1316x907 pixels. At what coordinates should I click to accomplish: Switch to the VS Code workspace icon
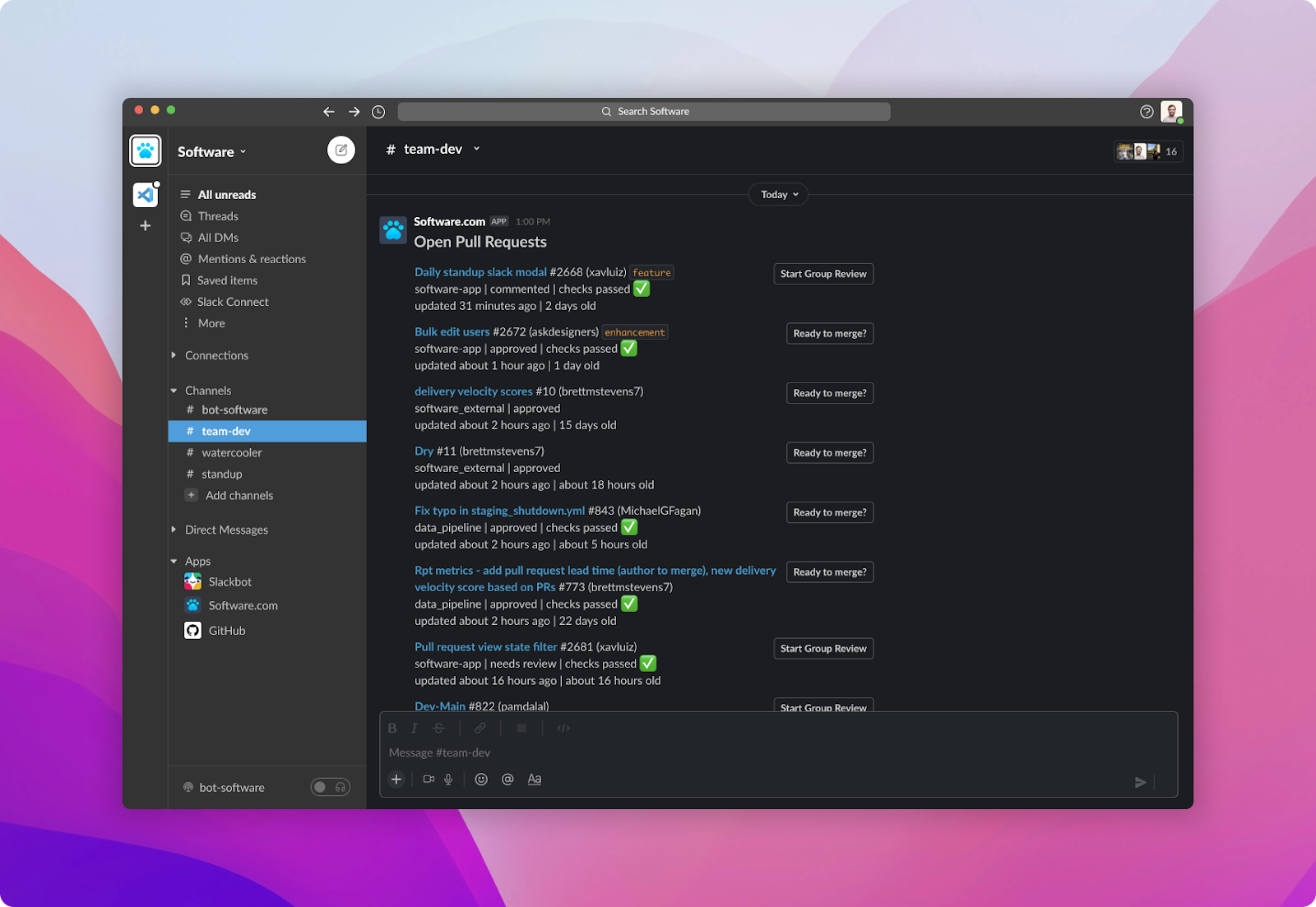146,195
